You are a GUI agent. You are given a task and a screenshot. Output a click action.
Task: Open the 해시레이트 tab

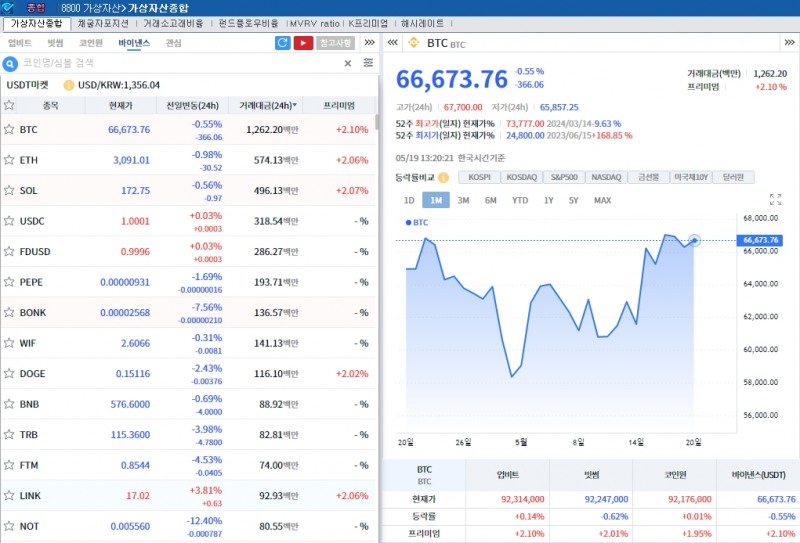click(x=422, y=23)
